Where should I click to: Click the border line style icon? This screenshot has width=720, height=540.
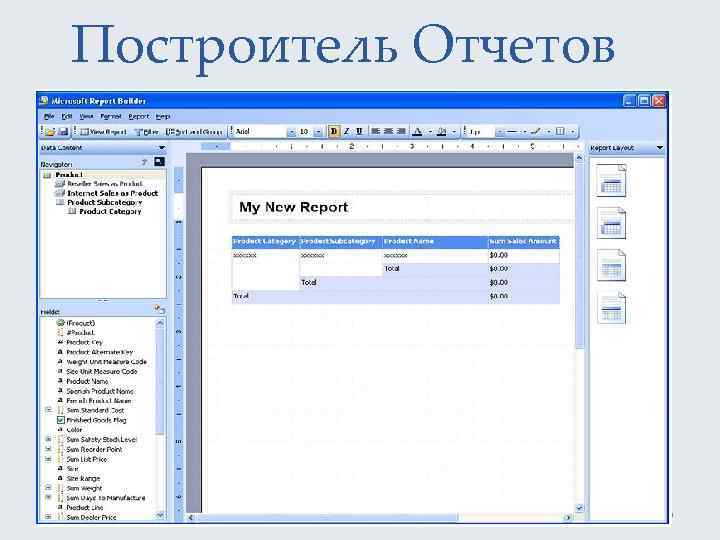(x=512, y=132)
